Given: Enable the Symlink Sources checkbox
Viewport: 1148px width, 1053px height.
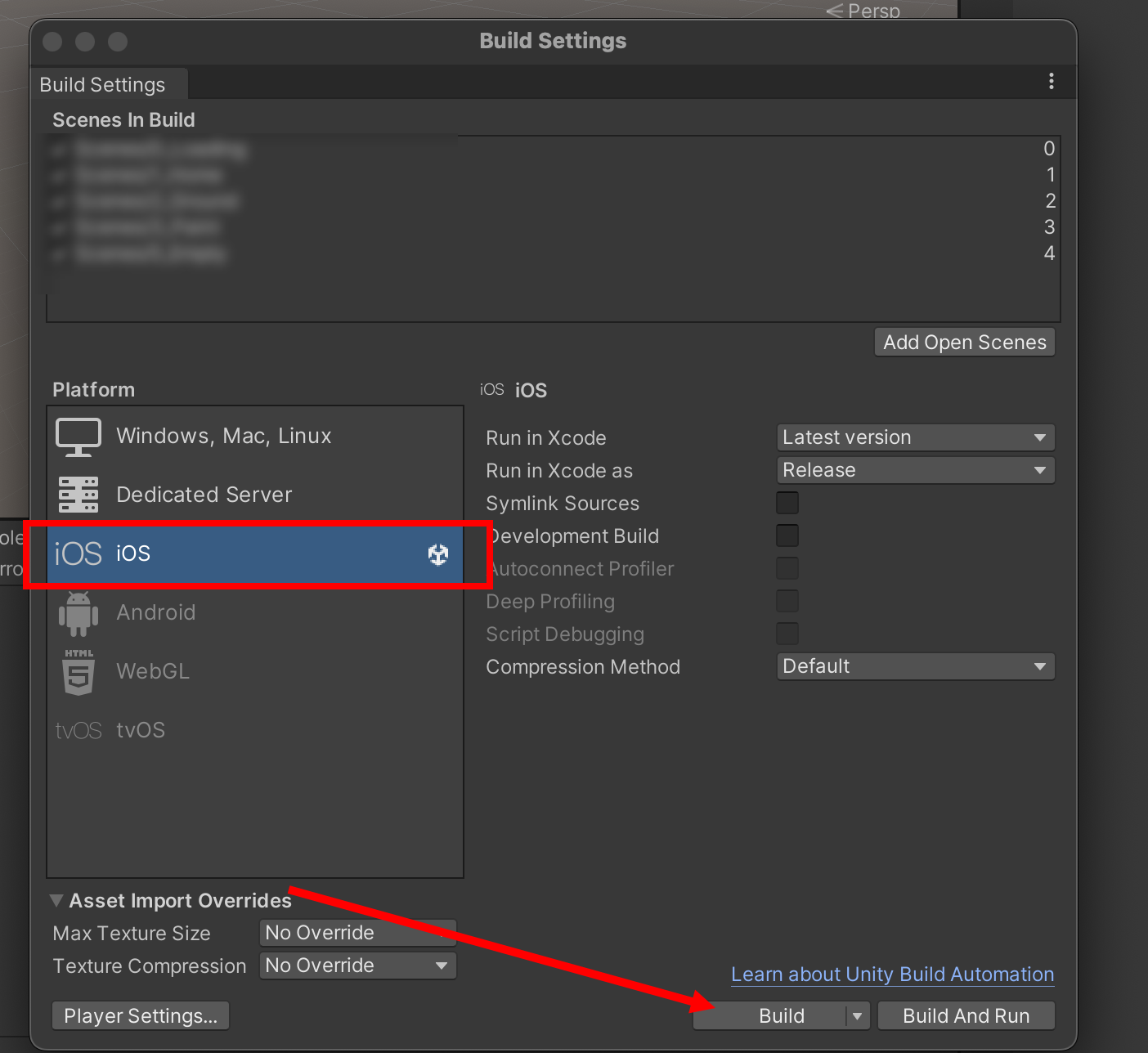Looking at the screenshot, I should pos(787,503).
